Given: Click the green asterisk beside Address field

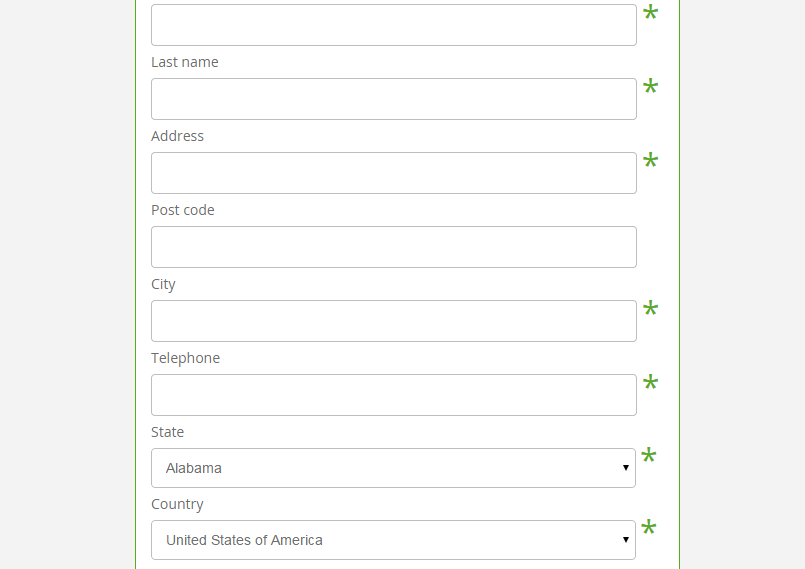Looking at the screenshot, I should [x=650, y=162].
